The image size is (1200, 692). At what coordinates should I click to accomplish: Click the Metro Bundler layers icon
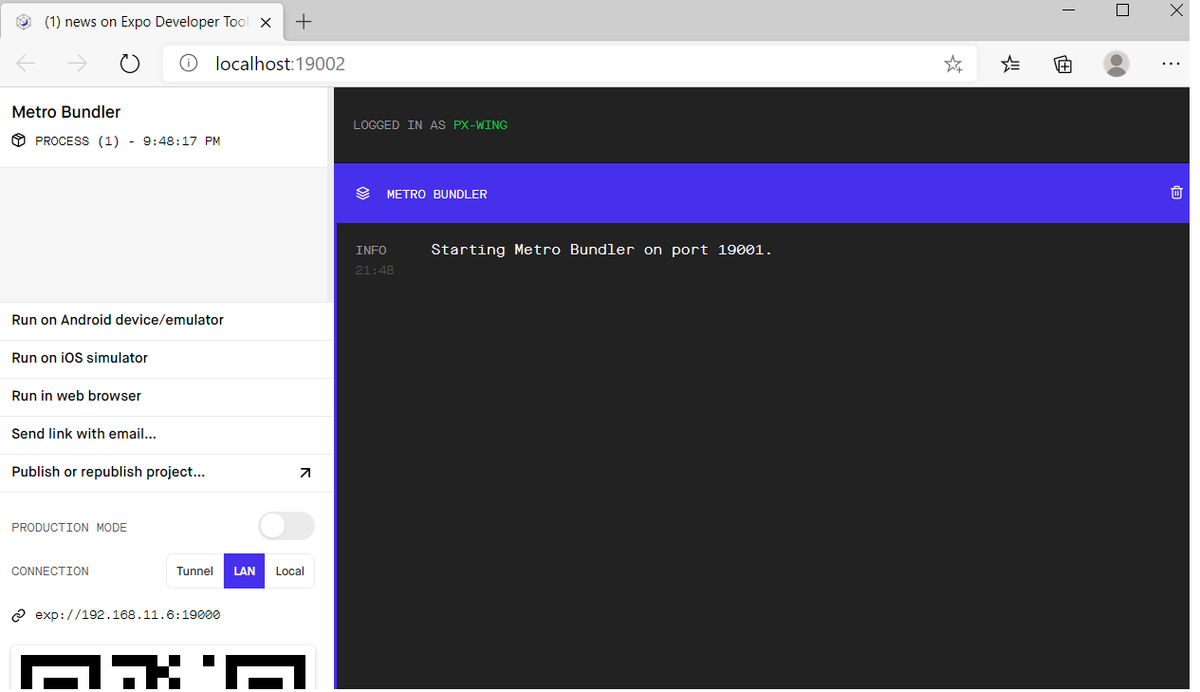click(363, 193)
